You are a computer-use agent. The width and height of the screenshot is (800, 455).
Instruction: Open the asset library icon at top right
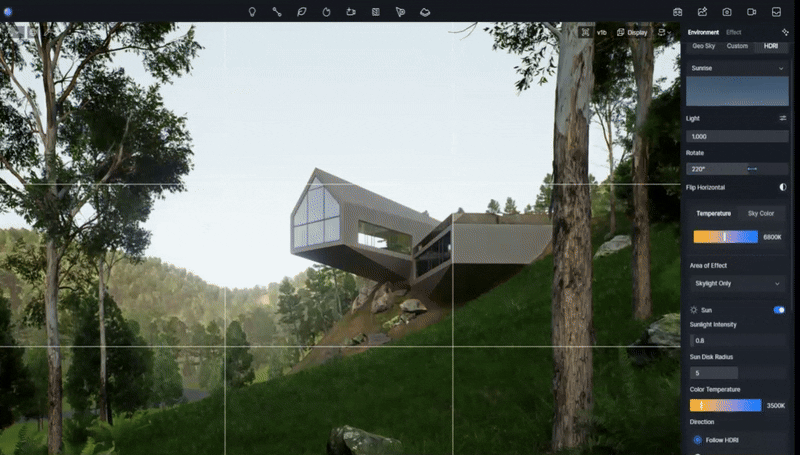coord(678,12)
